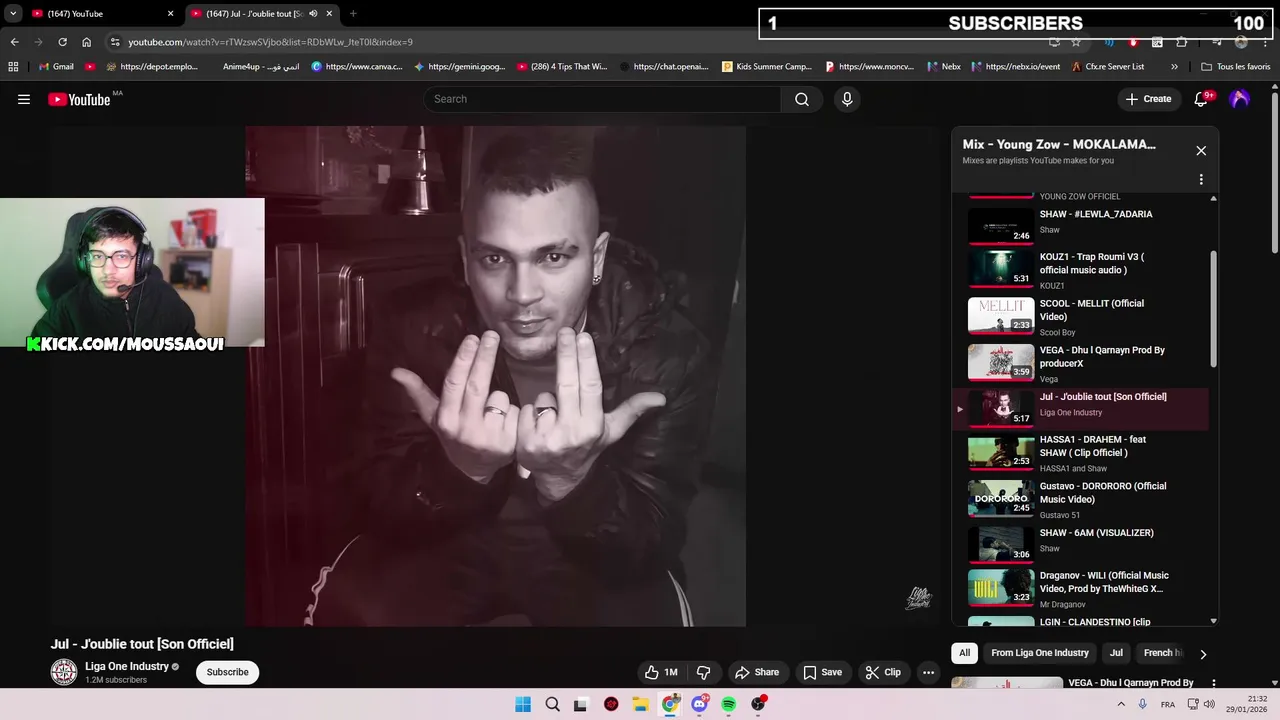Open a new browser tab
Image resolution: width=1280 pixels, height=720 pixels.
(353, 14)
